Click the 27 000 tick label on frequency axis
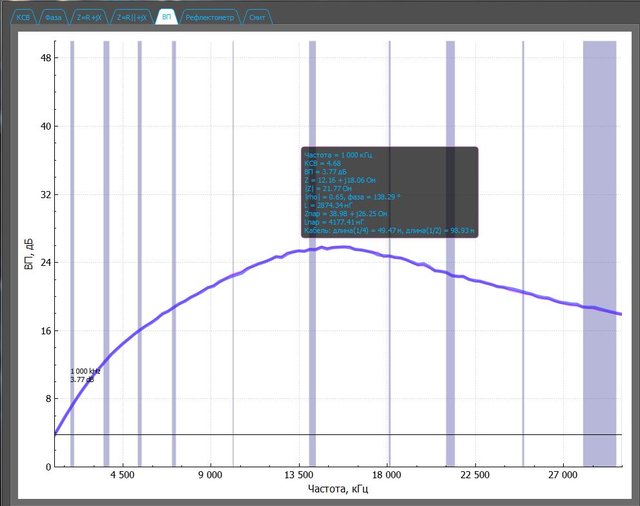The width and height of the screenshot is (640, 506). 566,477
